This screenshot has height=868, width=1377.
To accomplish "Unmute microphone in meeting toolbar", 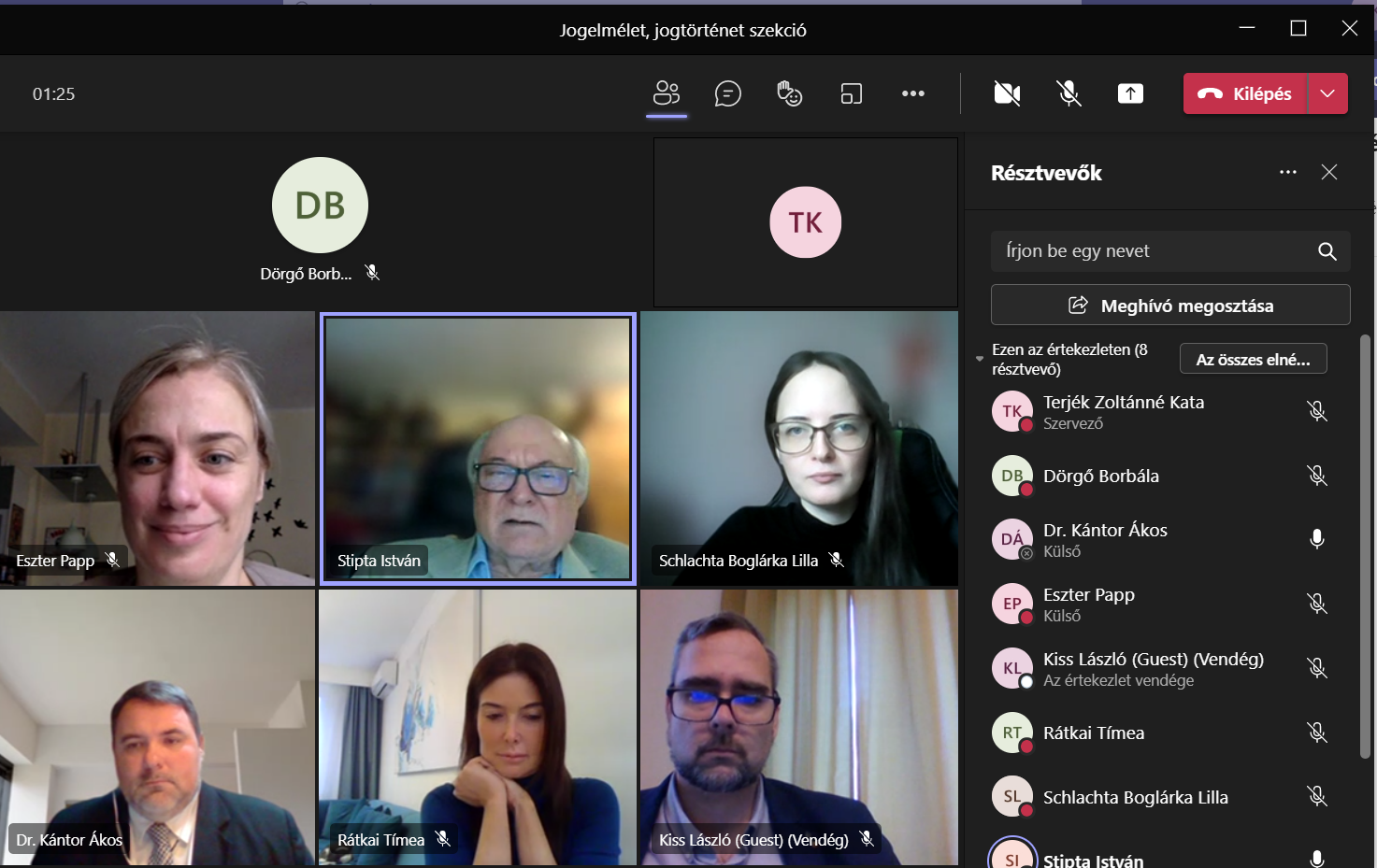I will (x=1069, y=93).
